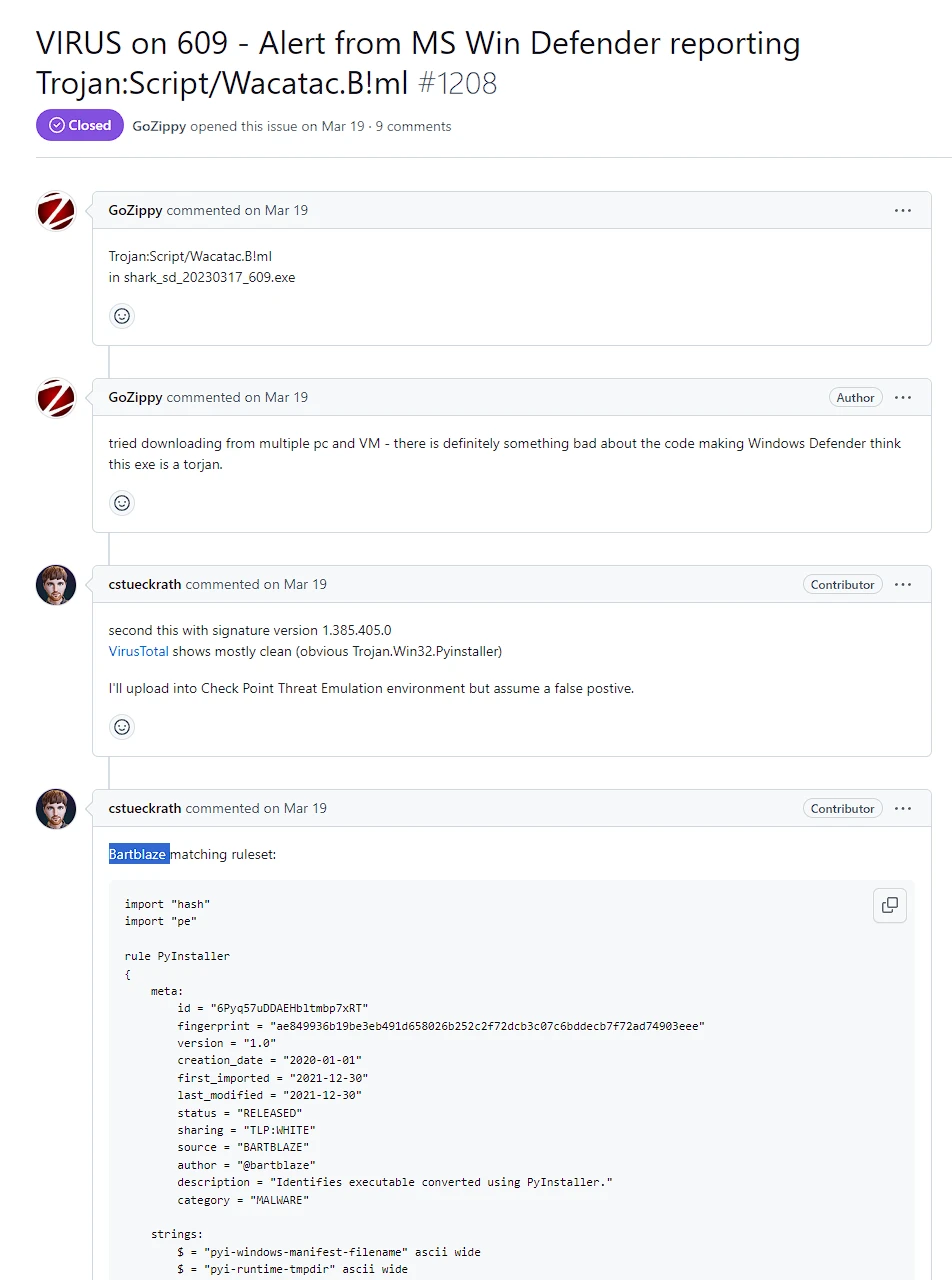Click the GoZippy avatar on the second comment
The image size is (952, 1280).
click(x=56, y=398)
